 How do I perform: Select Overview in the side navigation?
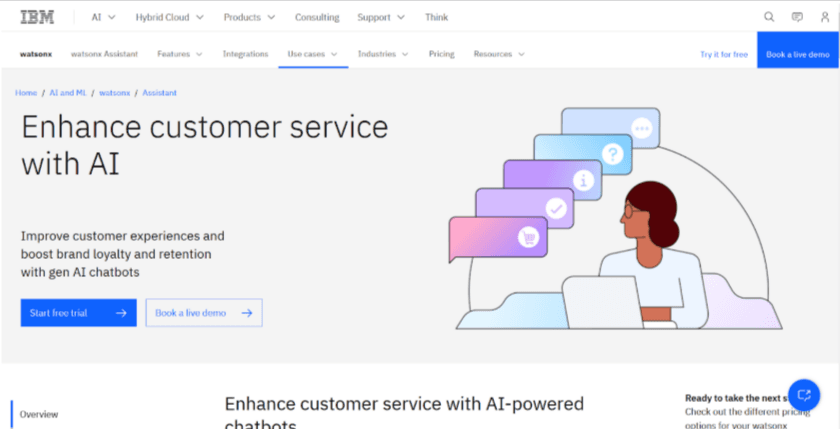pyautogui.click(x=39, y=415)
